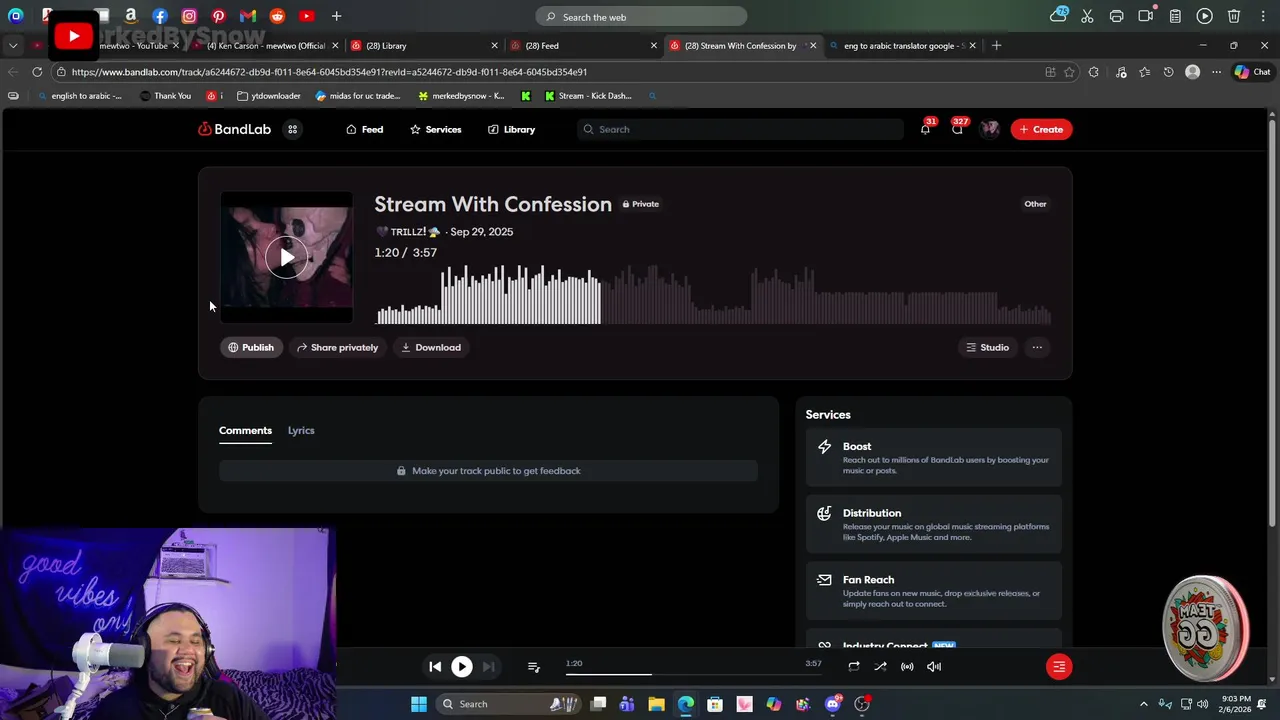This screenshot has height=720, width=1280.
Task: Open Discord from the taskbar
Action: pyautogui.click(x=833, y=704)
